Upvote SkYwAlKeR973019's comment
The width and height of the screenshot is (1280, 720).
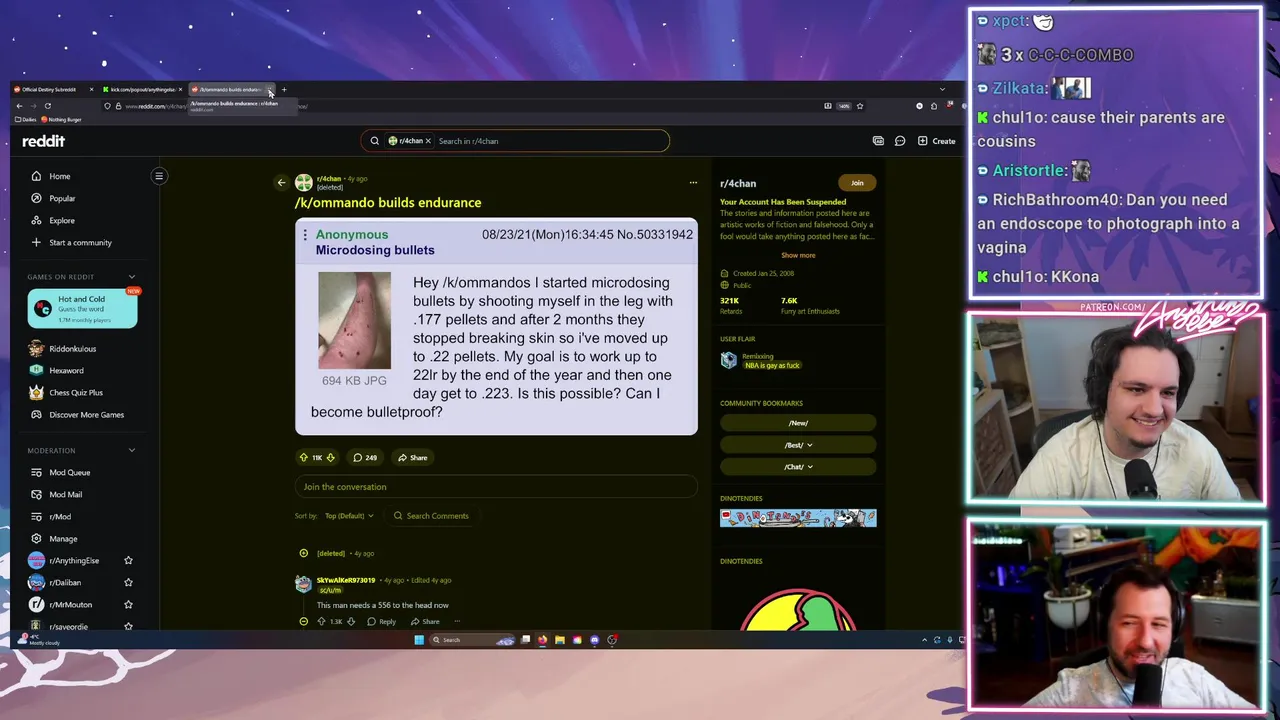click(x=321, y=621)
